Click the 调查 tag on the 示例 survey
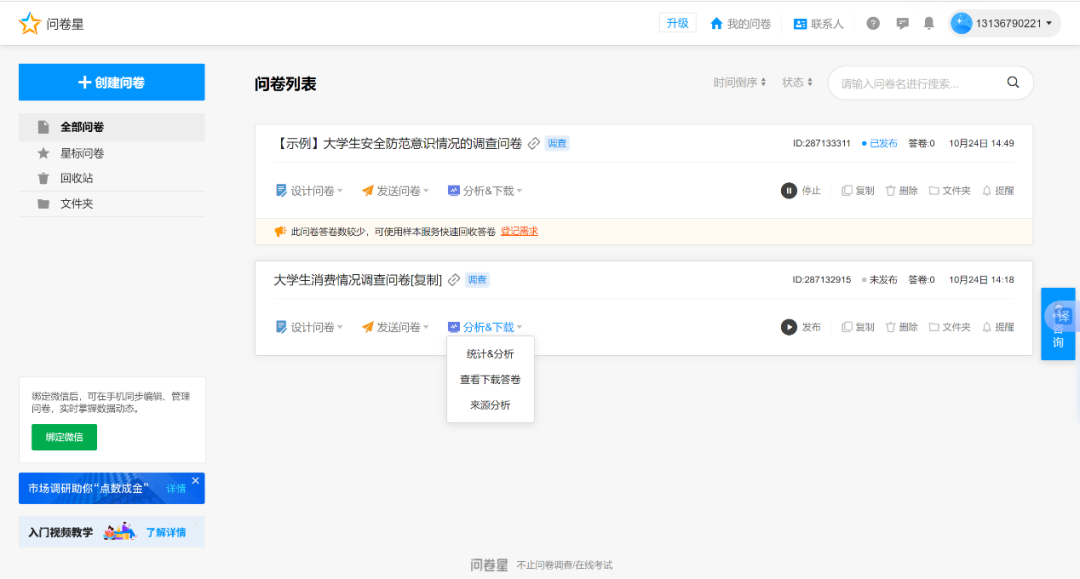1080x579 pixels. (557, 143)
